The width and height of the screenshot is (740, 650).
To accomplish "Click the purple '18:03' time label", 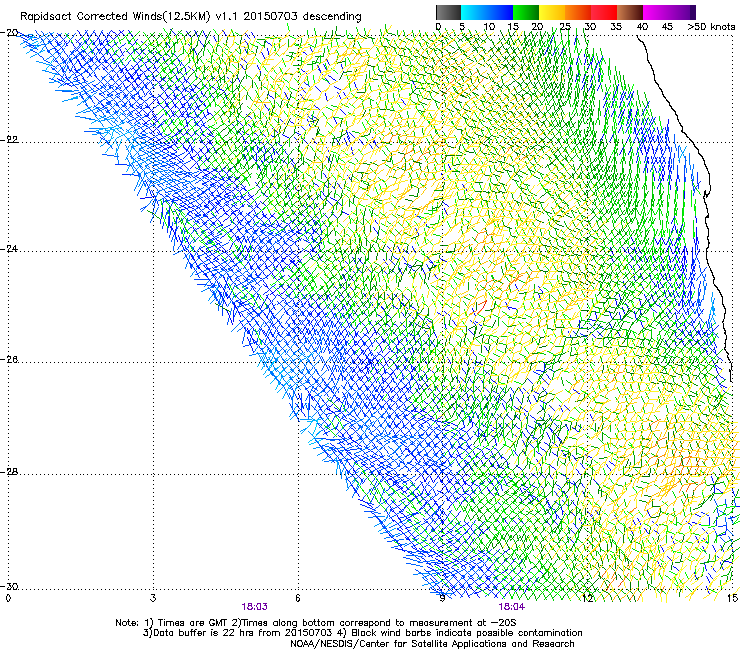I will 254,607.
